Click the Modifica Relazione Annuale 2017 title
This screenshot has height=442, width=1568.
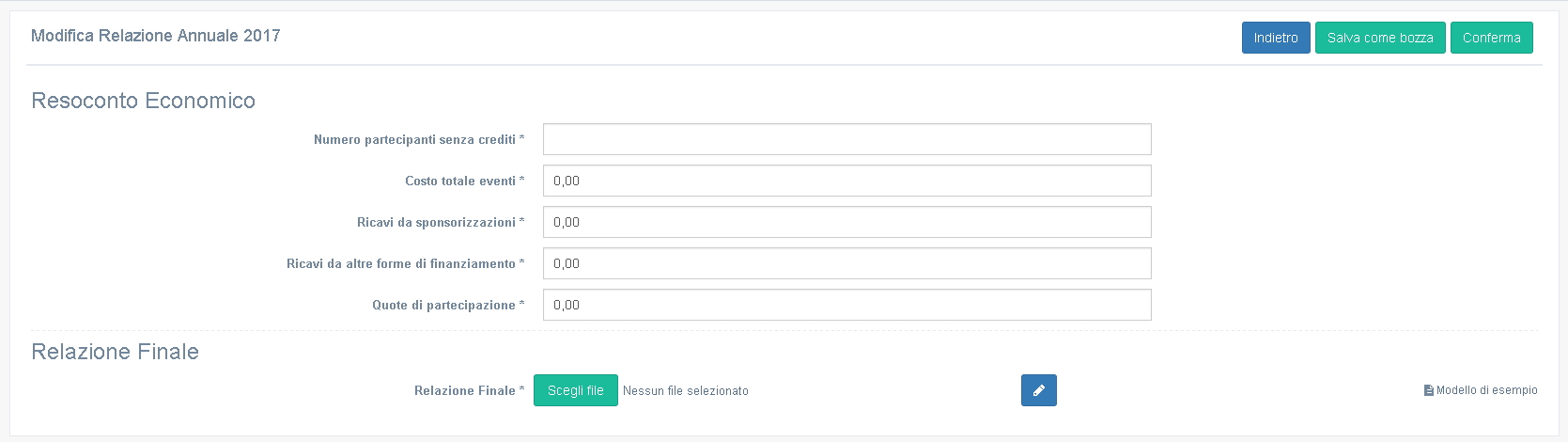(156, 36)
